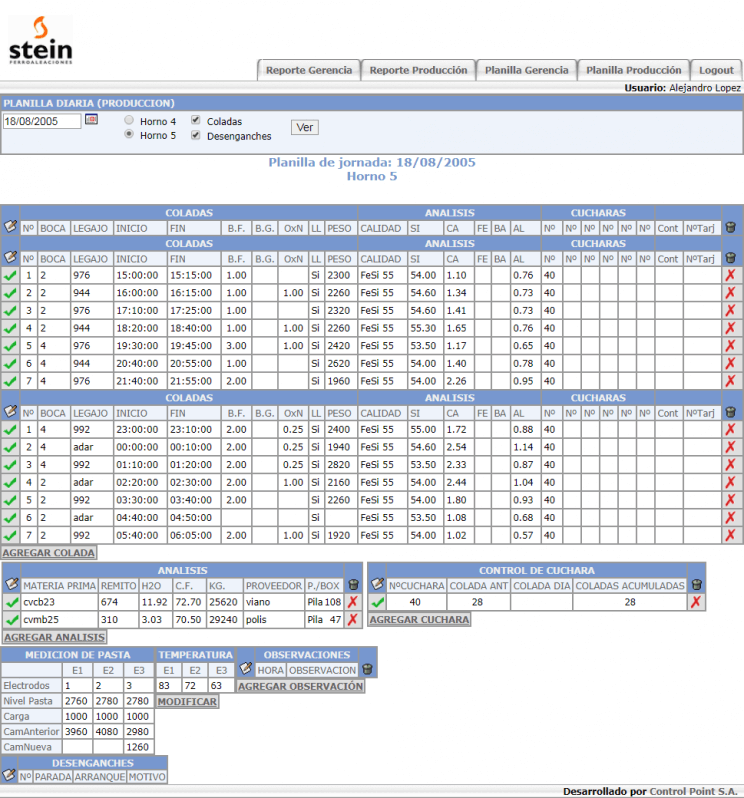
Task: Open the calendar date picker icon
Action: click(x=92, y=120)
